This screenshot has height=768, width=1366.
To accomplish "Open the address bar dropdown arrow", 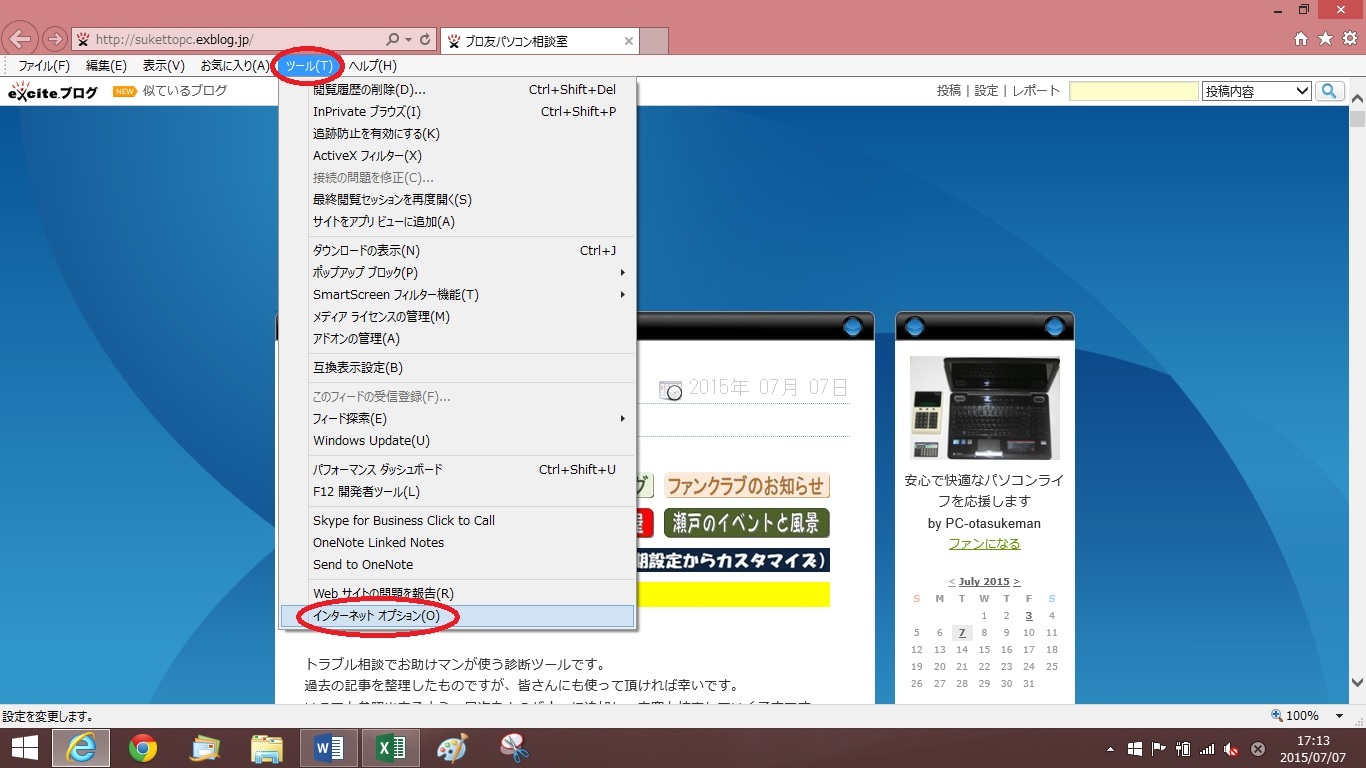I will tap(408, 40).
